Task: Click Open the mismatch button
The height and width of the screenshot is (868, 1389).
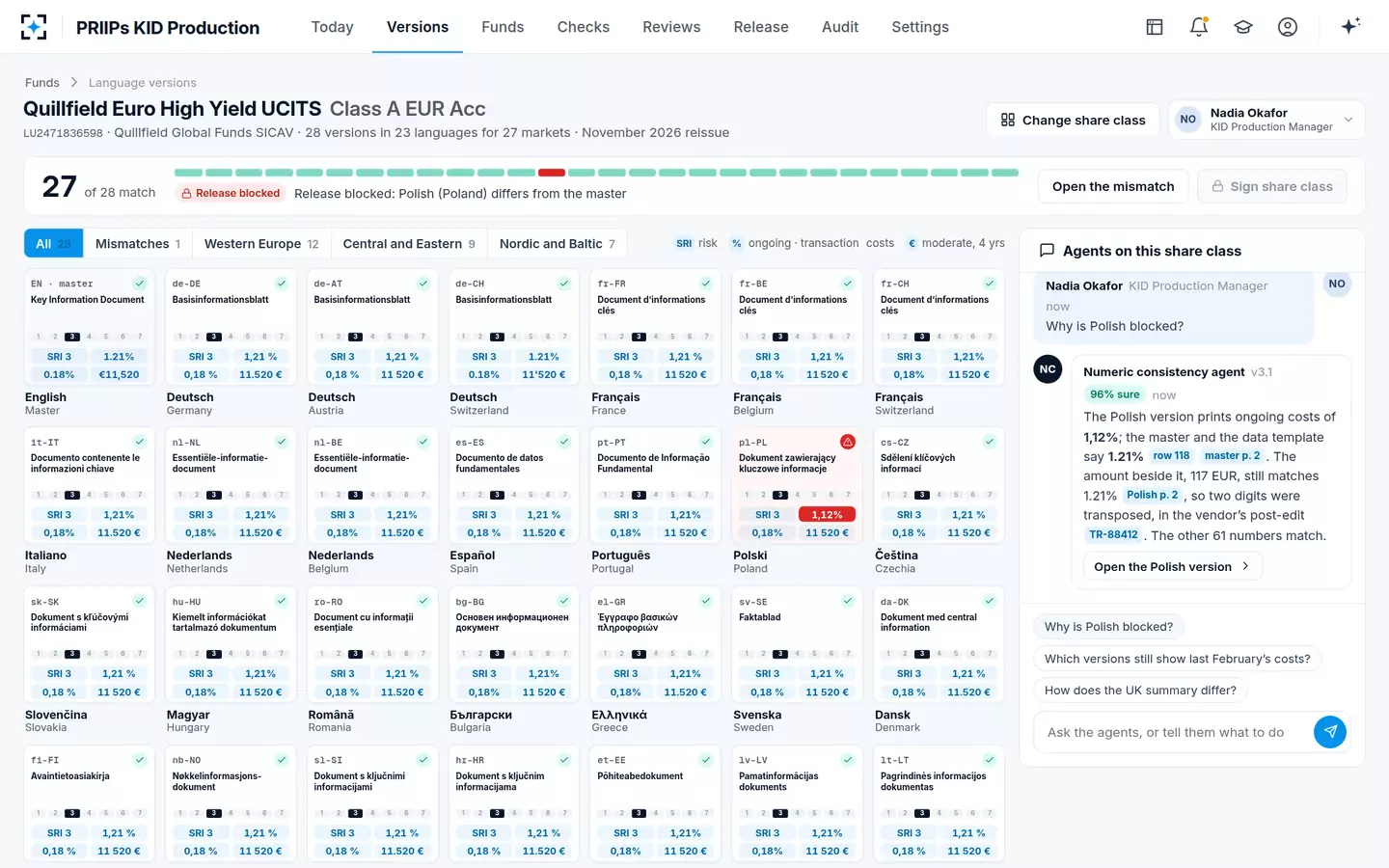Action: [1113, 186]
